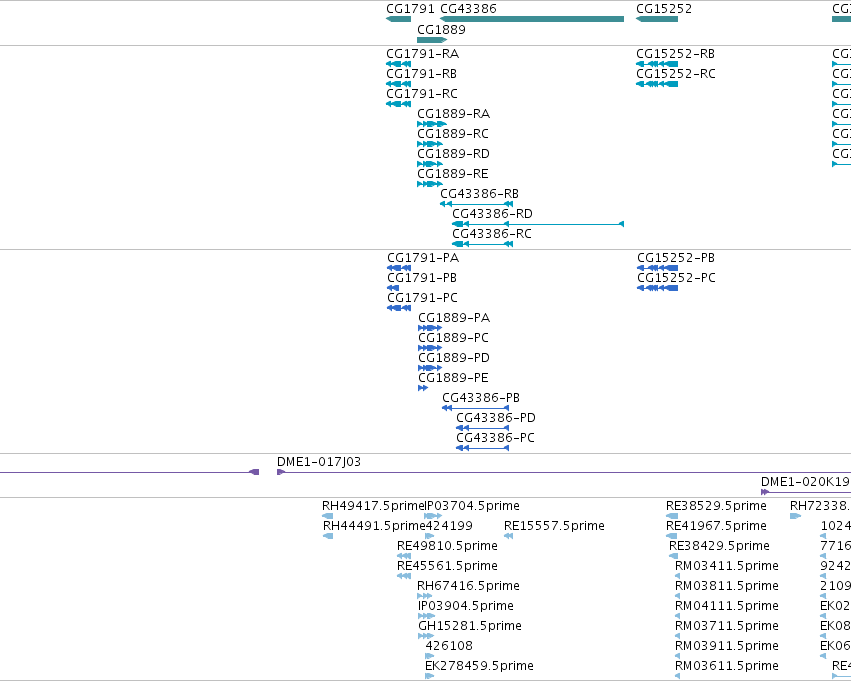
Task: Open protein CG1889-PC
Action: coord(453,338)
